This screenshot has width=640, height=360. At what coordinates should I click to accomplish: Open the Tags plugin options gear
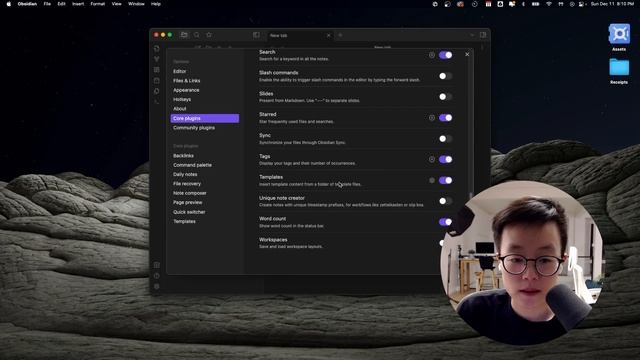click(432, 160)
